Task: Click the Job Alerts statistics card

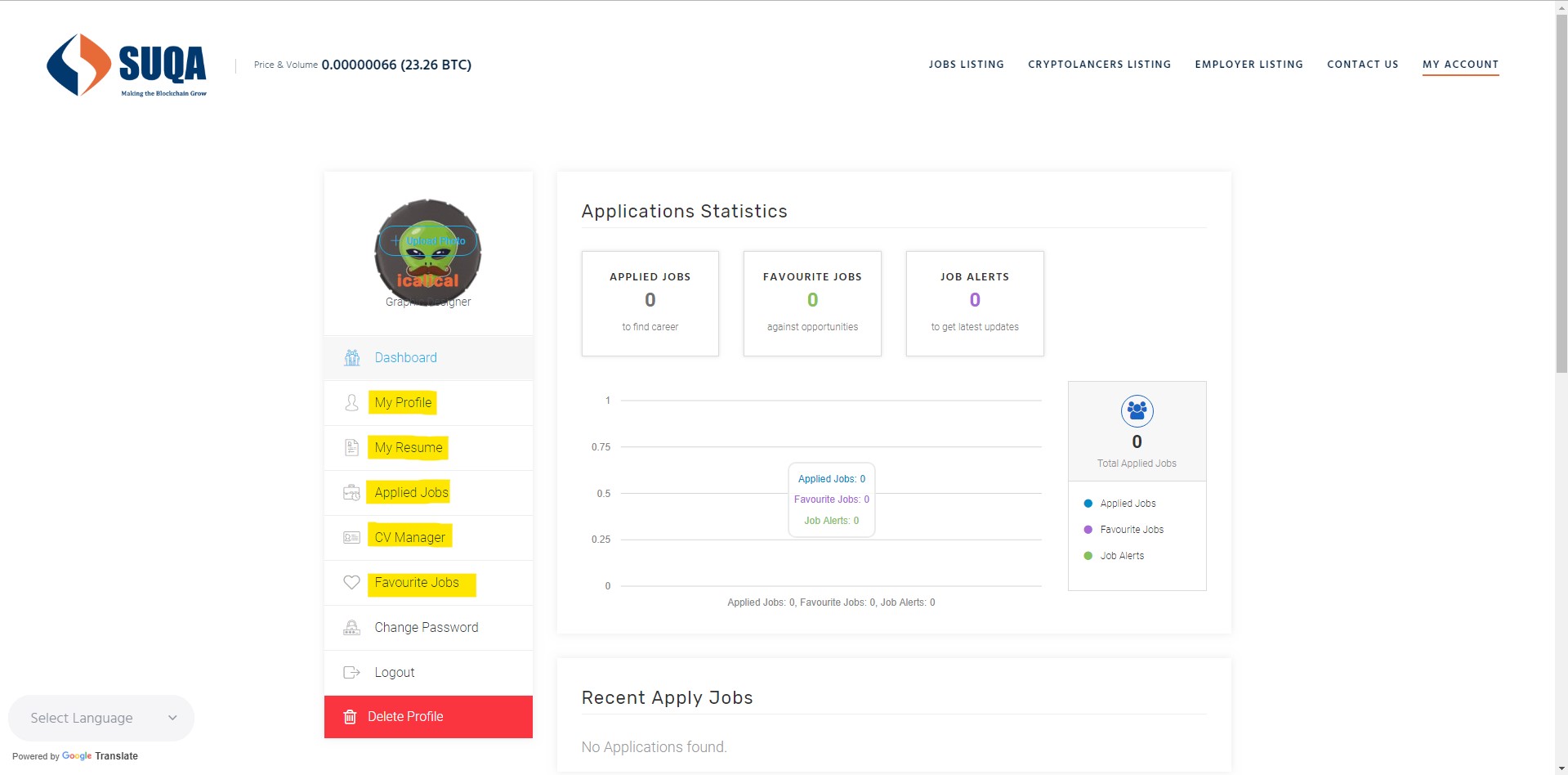Action: point(975,303)
